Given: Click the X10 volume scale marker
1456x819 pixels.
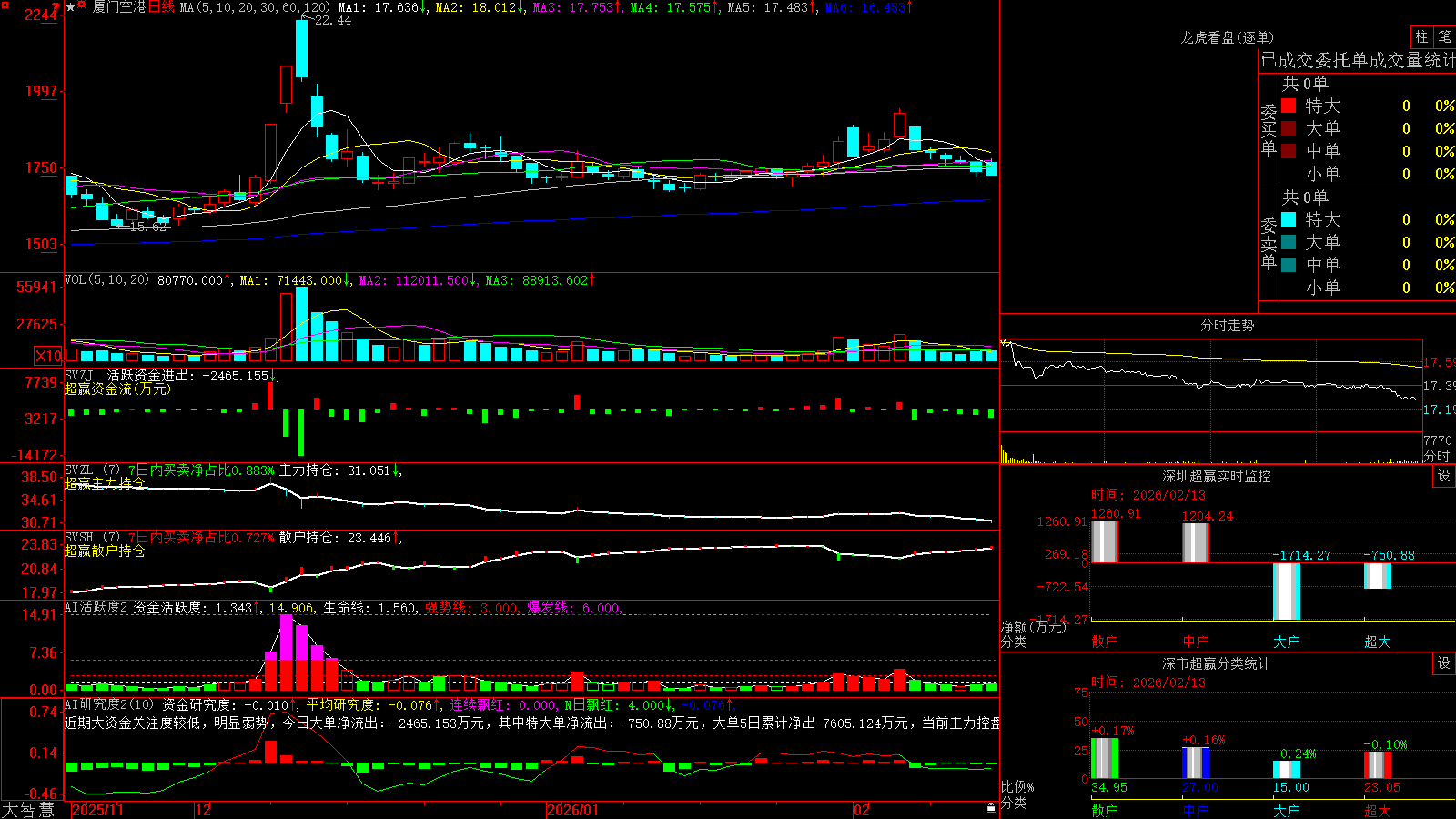Looking at the screenshot, I should 48,356.
